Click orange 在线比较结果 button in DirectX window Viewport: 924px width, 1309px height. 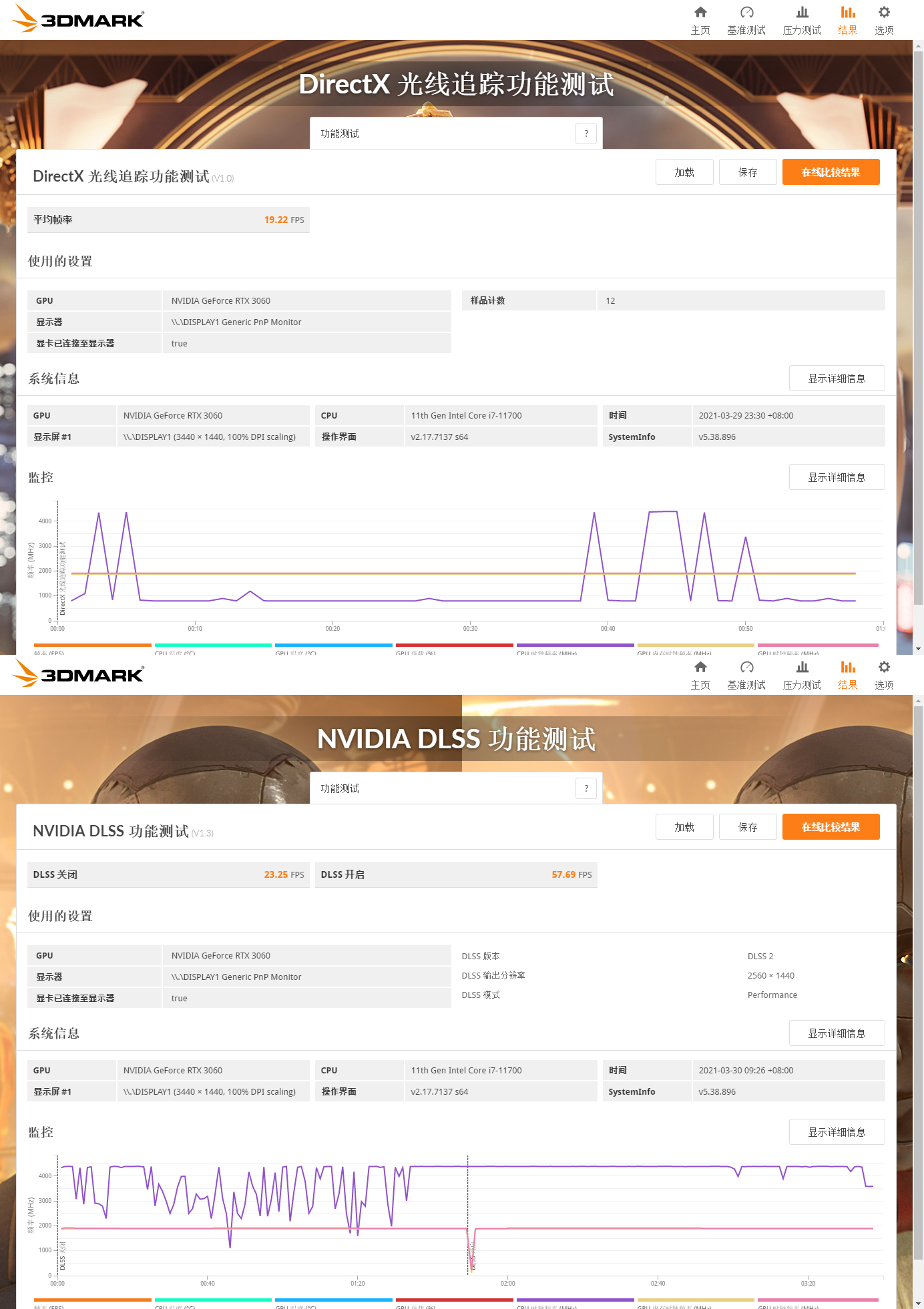coord(831,172)
